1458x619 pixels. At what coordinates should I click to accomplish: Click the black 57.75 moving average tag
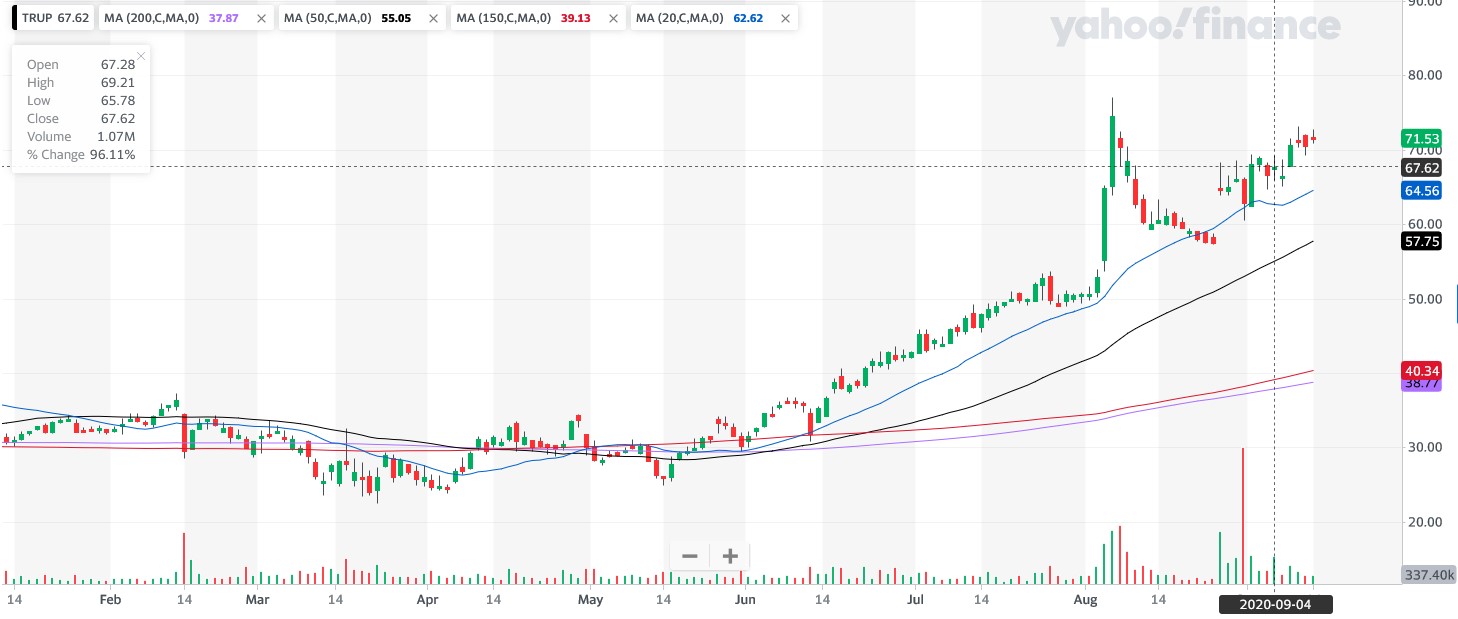(1421, 241)
